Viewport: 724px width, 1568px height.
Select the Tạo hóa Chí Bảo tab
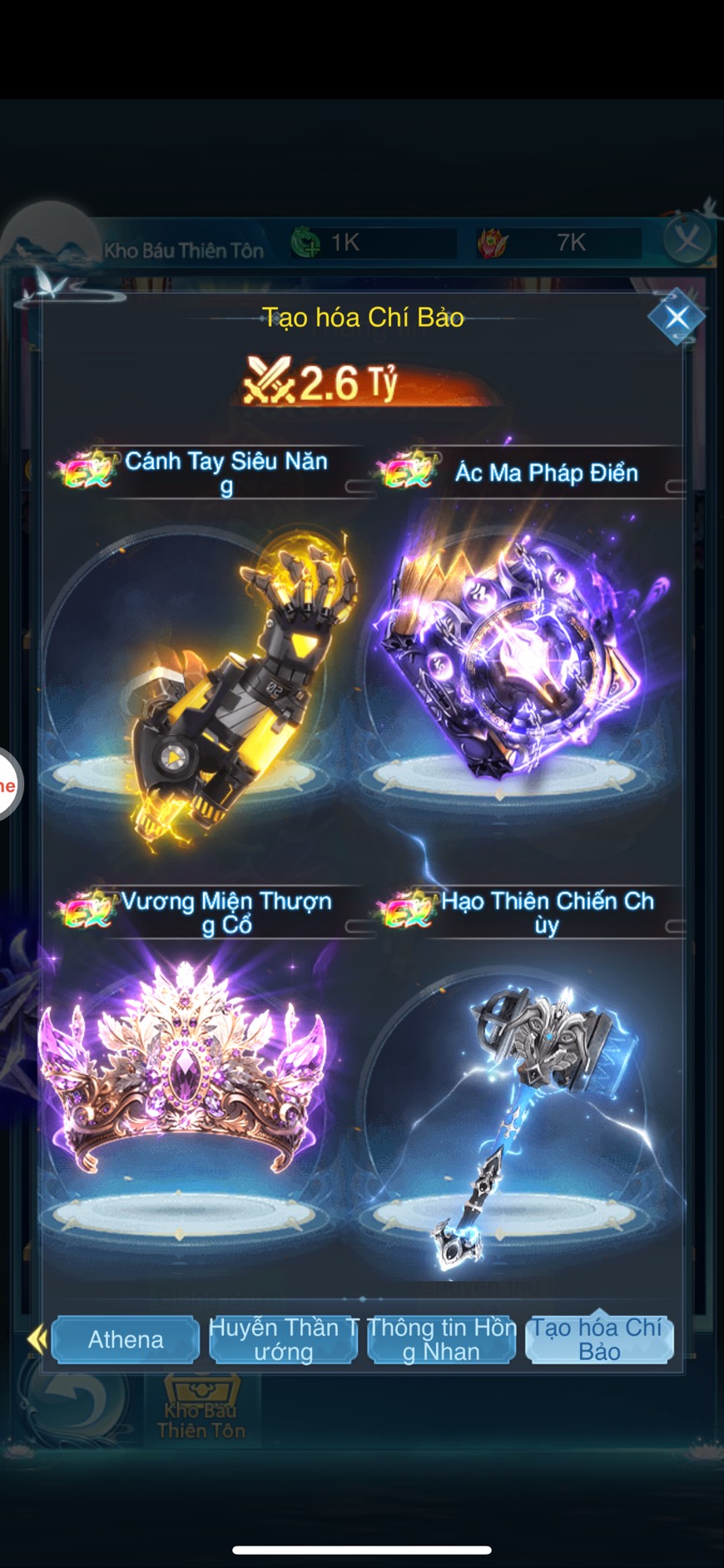599,1339
